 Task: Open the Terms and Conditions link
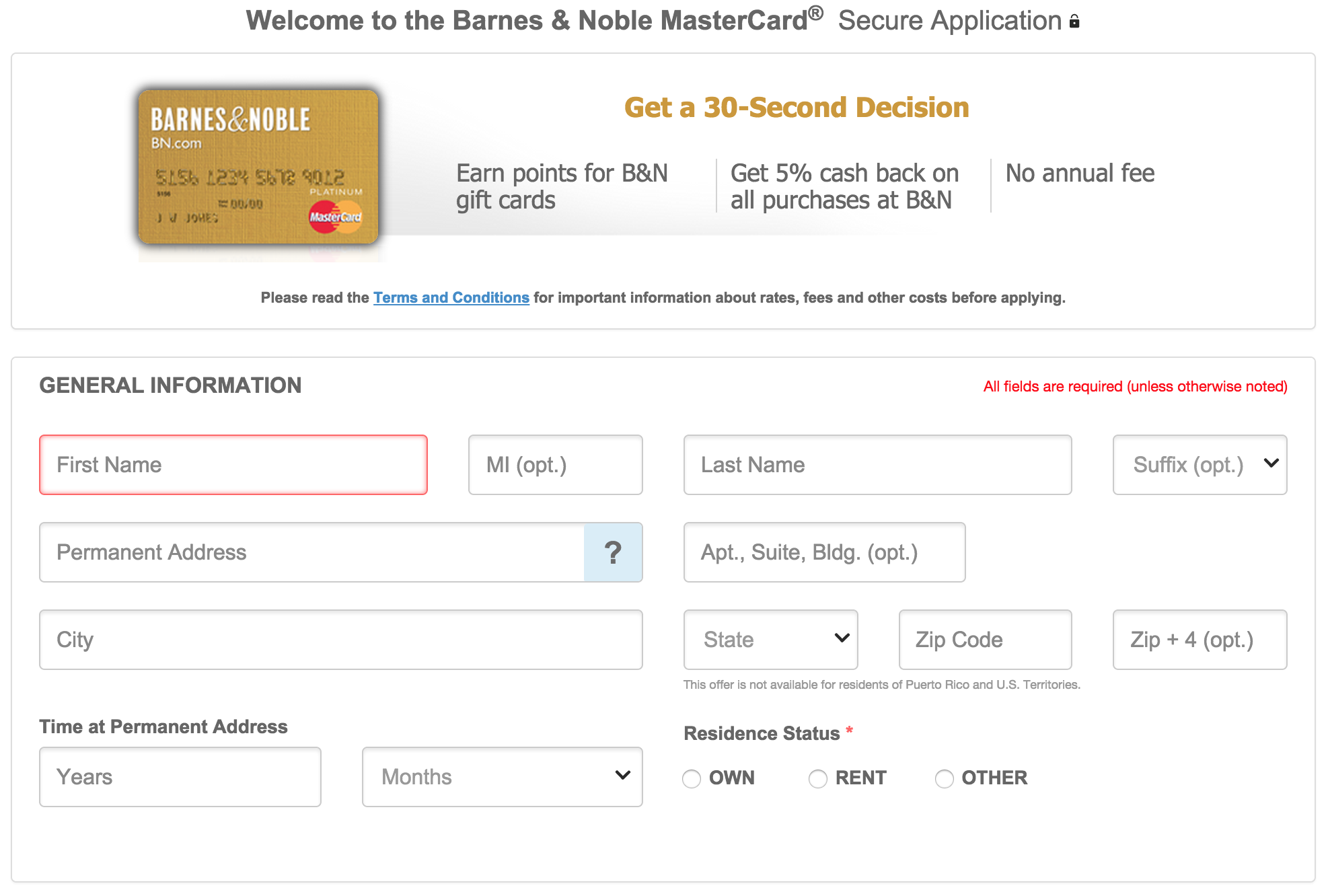pyautogui.click(x=451, y=297)
